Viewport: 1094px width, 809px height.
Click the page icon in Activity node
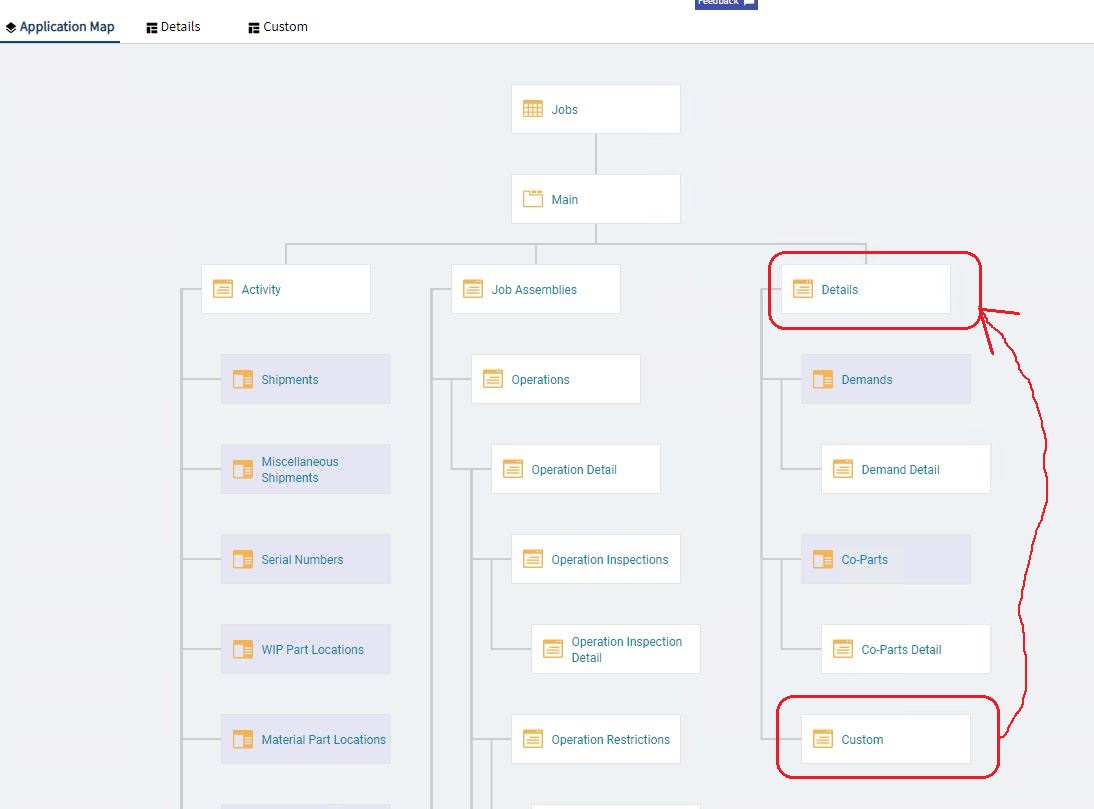[x=223, y=289]
